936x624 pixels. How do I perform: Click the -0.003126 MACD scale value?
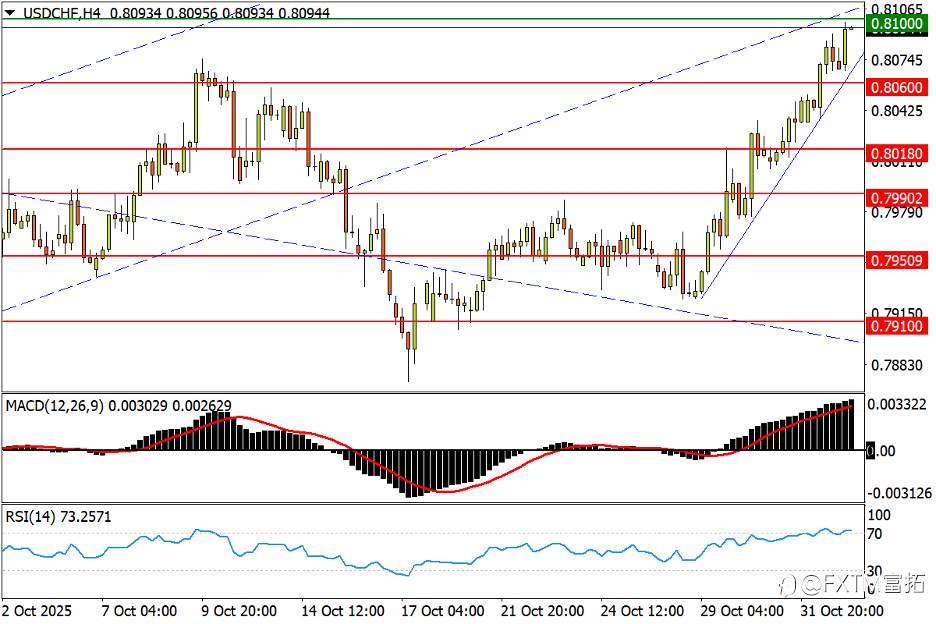[899, 493]
